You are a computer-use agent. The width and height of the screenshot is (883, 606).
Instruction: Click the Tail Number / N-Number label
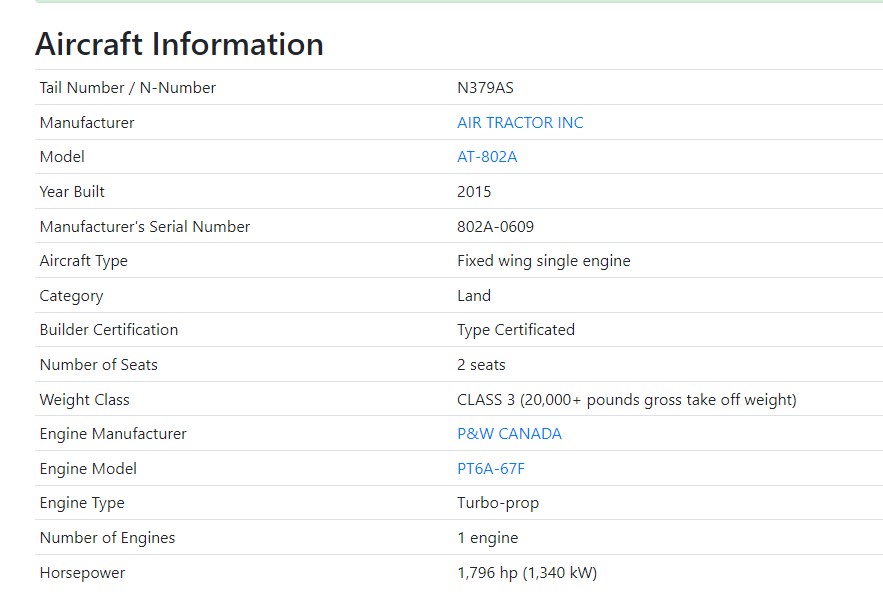pos(128,88)
